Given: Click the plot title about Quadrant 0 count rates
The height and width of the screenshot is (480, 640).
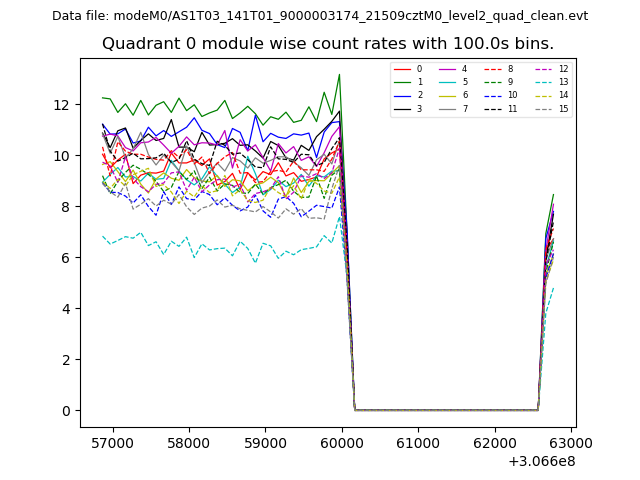Looking at the screenshot, I should 328,44.
